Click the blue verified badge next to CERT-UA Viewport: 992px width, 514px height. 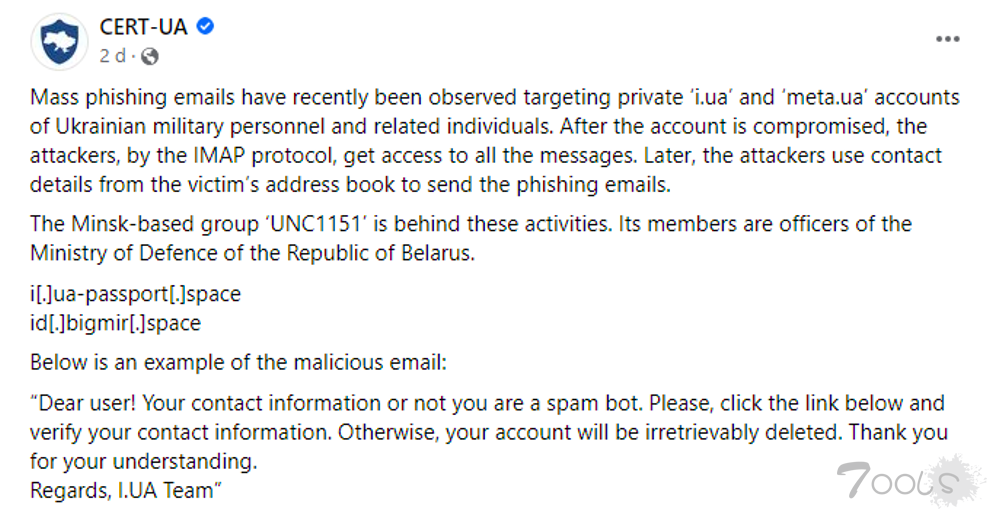click(x=205, y=27)
